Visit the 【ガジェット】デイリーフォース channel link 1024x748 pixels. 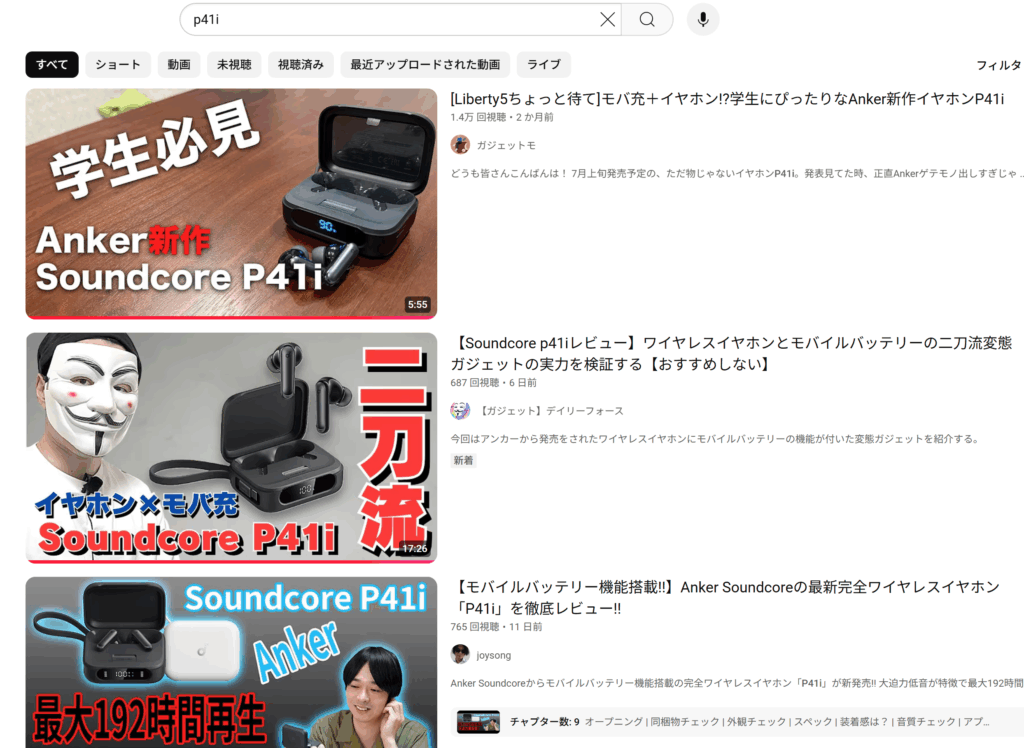point(551,411)
